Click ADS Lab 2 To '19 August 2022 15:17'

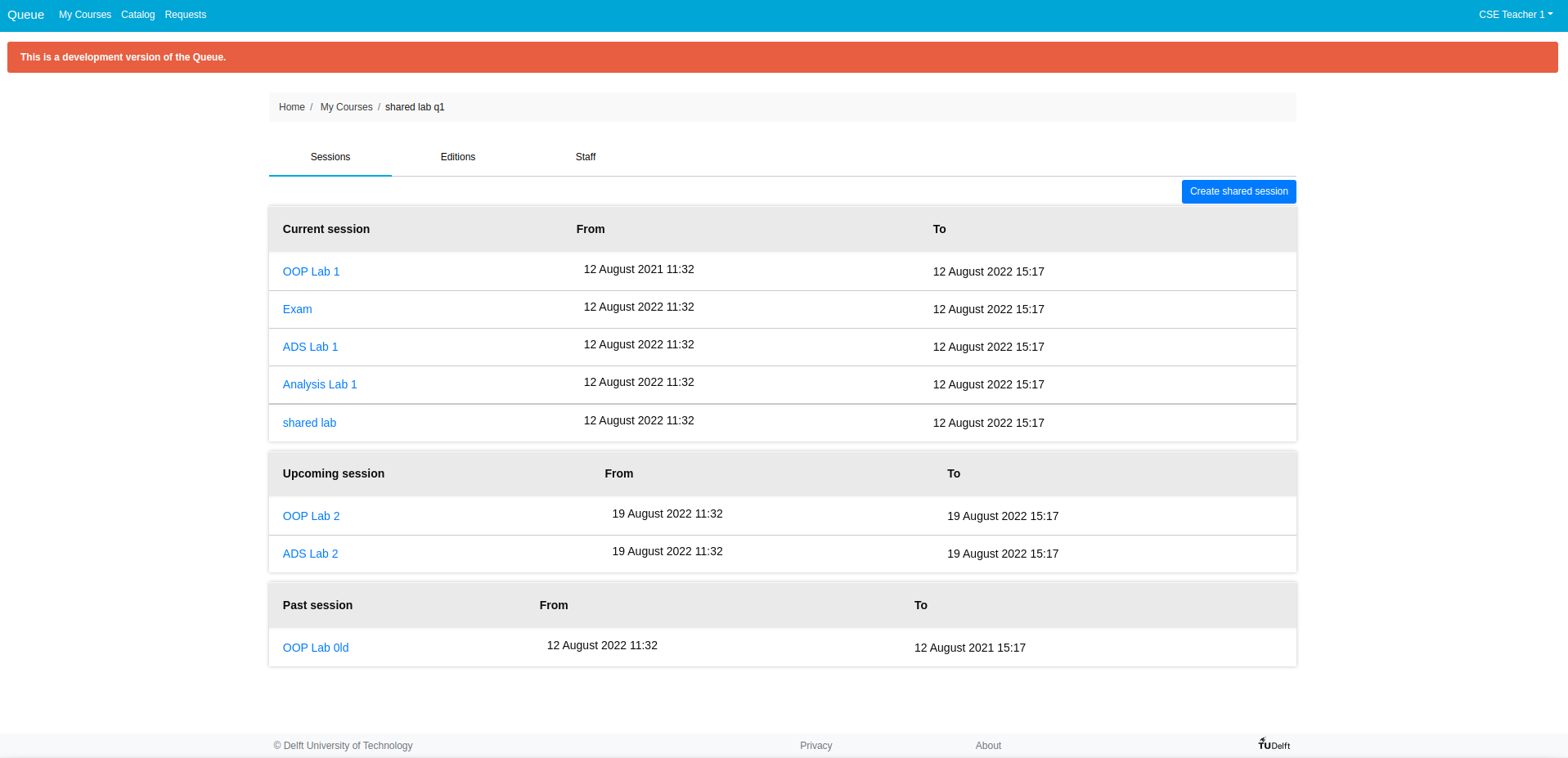coord(1003,554)
